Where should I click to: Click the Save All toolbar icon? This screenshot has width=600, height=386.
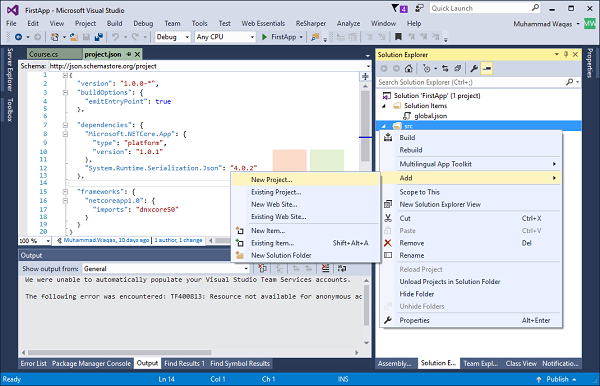pos(99,37)
